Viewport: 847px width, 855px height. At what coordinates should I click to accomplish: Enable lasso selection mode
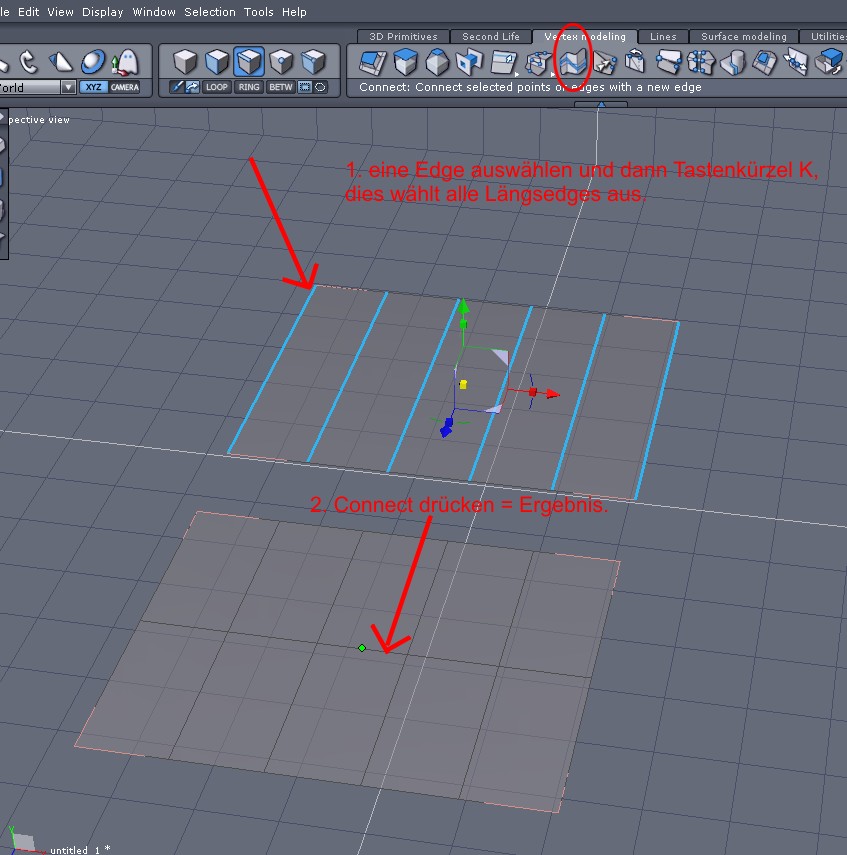(320, 87)
